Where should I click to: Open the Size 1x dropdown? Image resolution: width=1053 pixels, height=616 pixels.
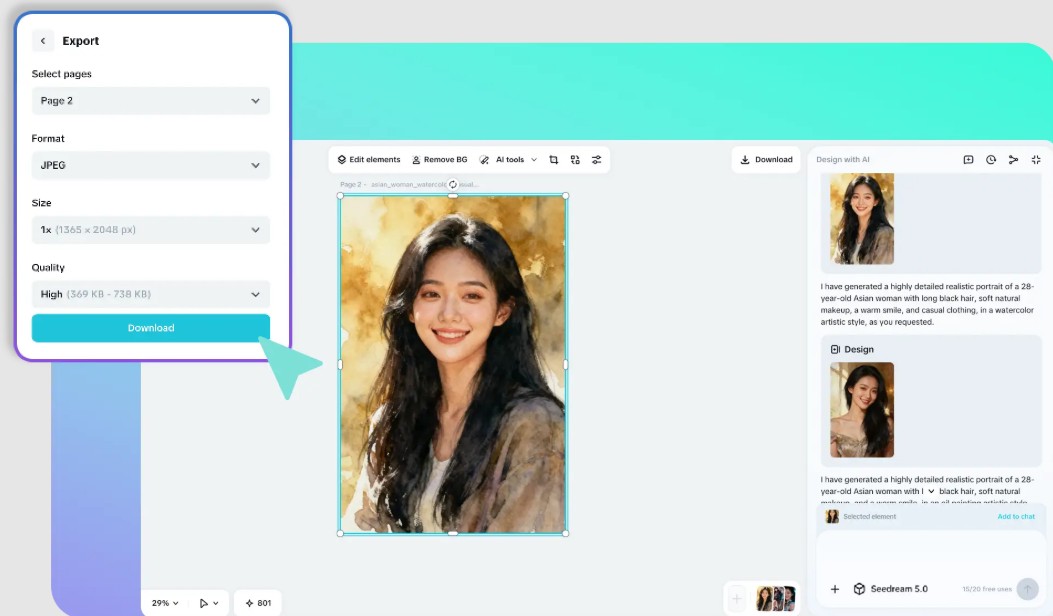[151, 230]
